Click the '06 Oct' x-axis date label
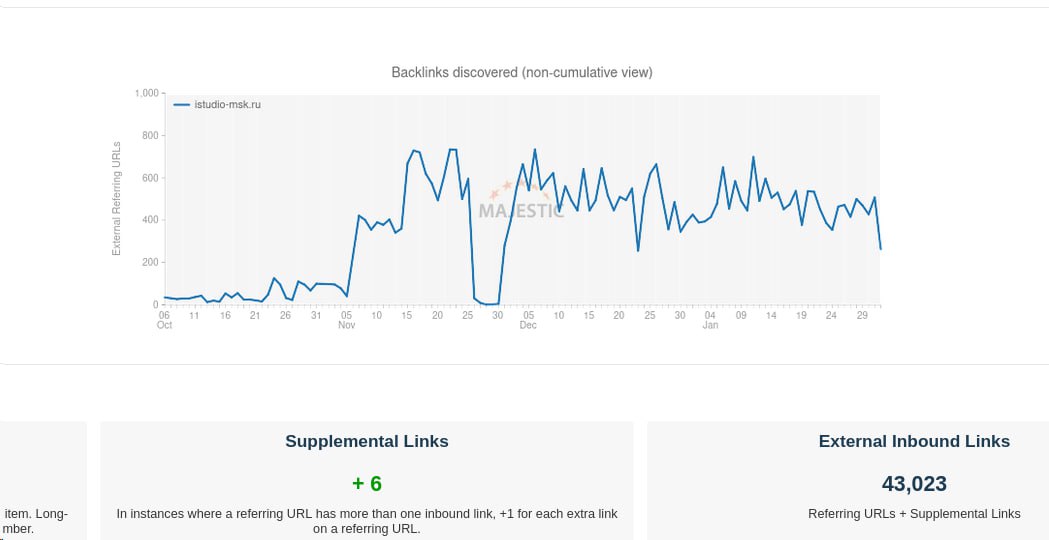This screenshot has height=540, width=1049. pos(165,320)
